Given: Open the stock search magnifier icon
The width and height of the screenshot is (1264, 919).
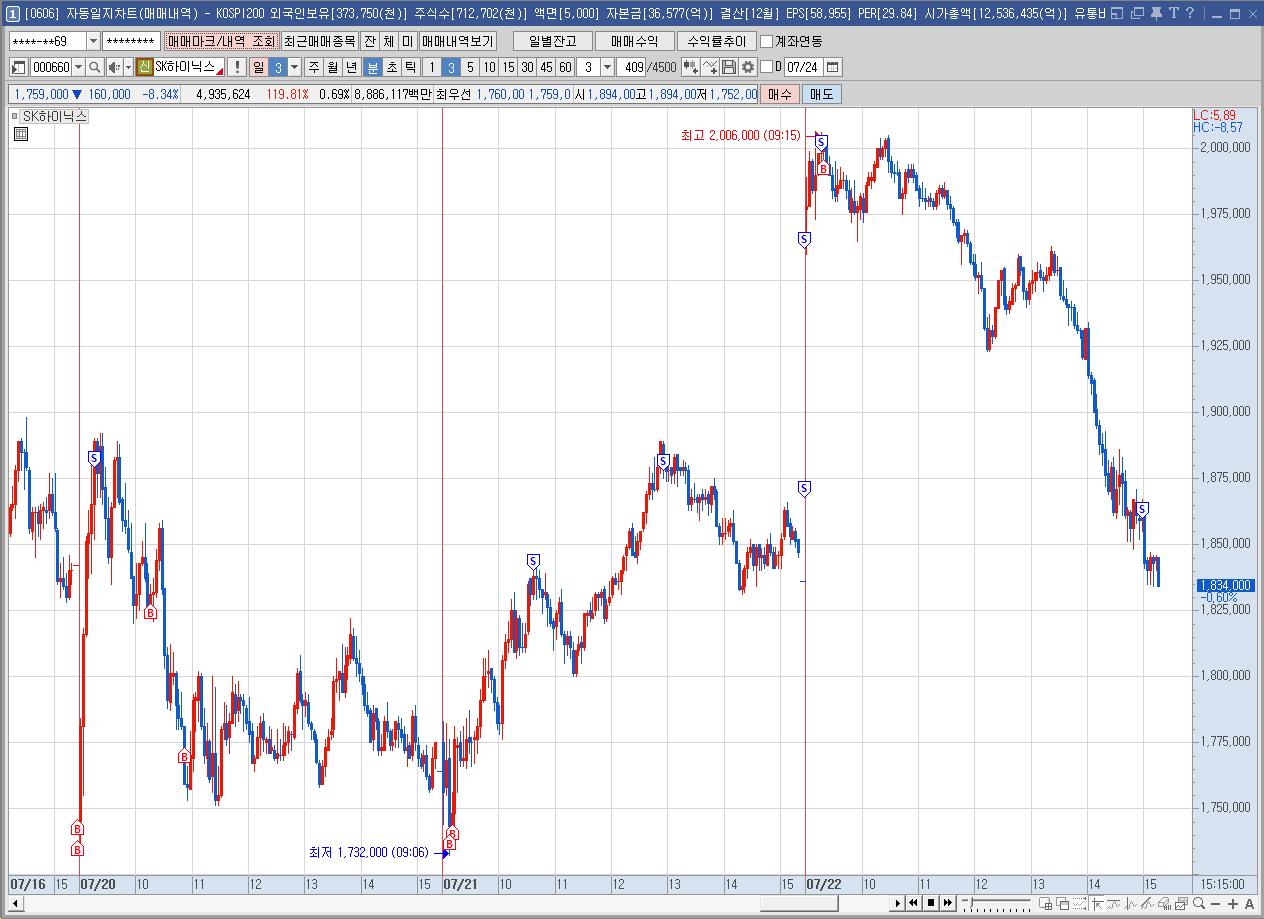Looking at the screenshot, I should tap(94, 67).
